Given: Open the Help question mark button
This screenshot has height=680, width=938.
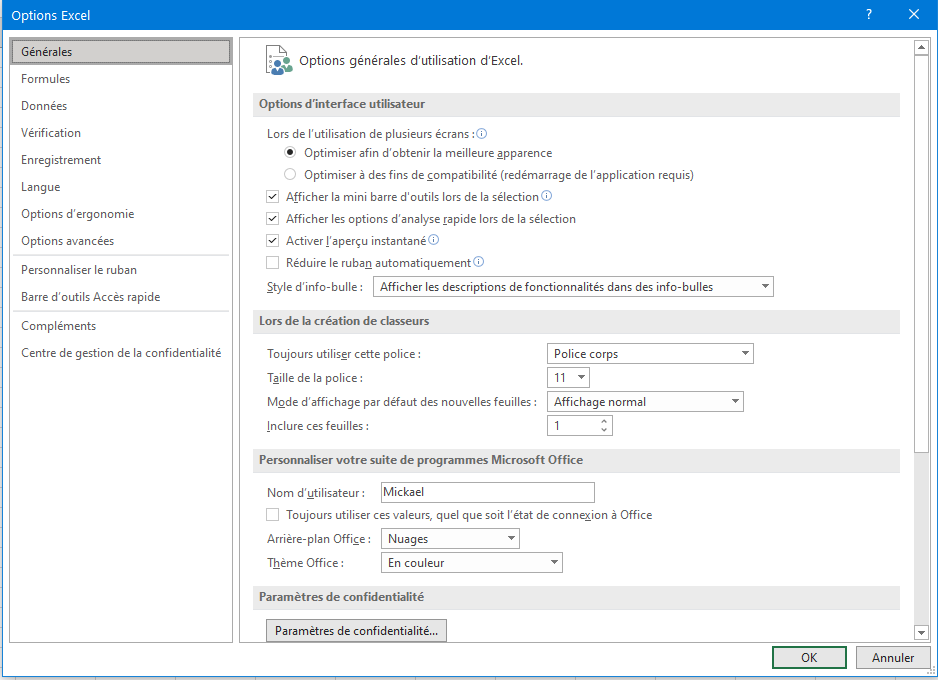Looking at the screenshot, I should [x=869, y=14].
